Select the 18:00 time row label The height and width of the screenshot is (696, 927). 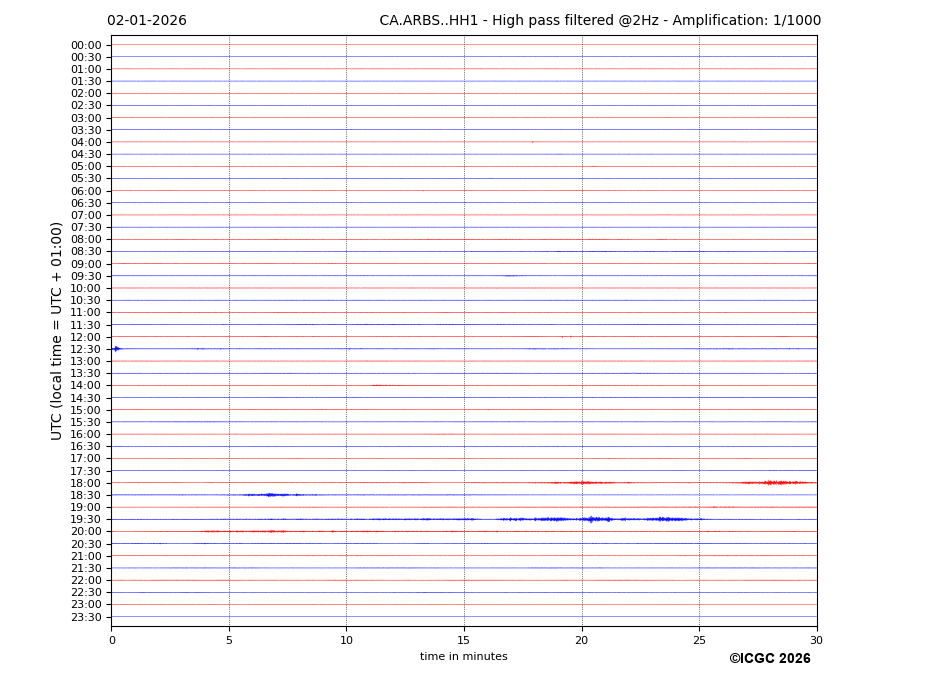85,483
